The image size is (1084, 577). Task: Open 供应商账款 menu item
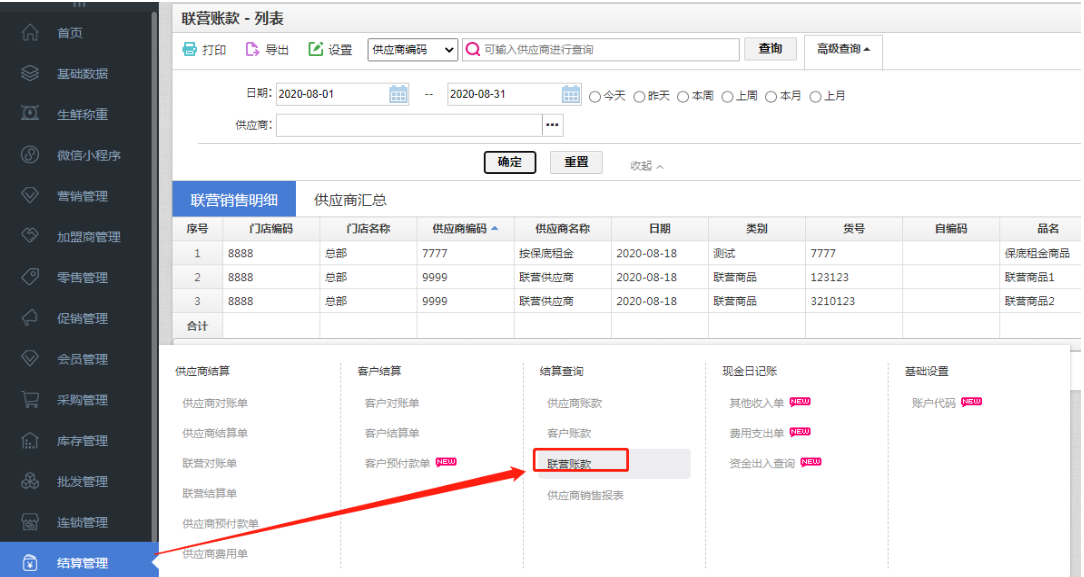tap(574, 403)
